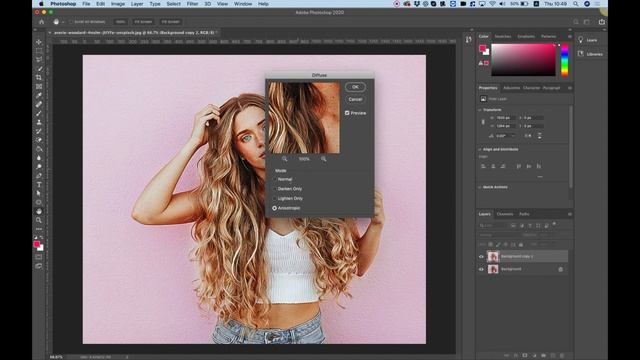The width and height of the screenshot is (640, 360).
Task: Select the Path Selection tool
Action: point(39,193)
